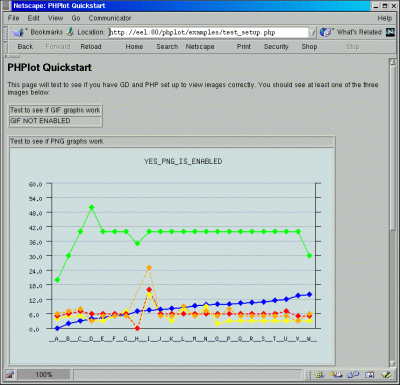Open Composer from the component bar
Screen dimensions: 400x385
(x=386, y=375)
